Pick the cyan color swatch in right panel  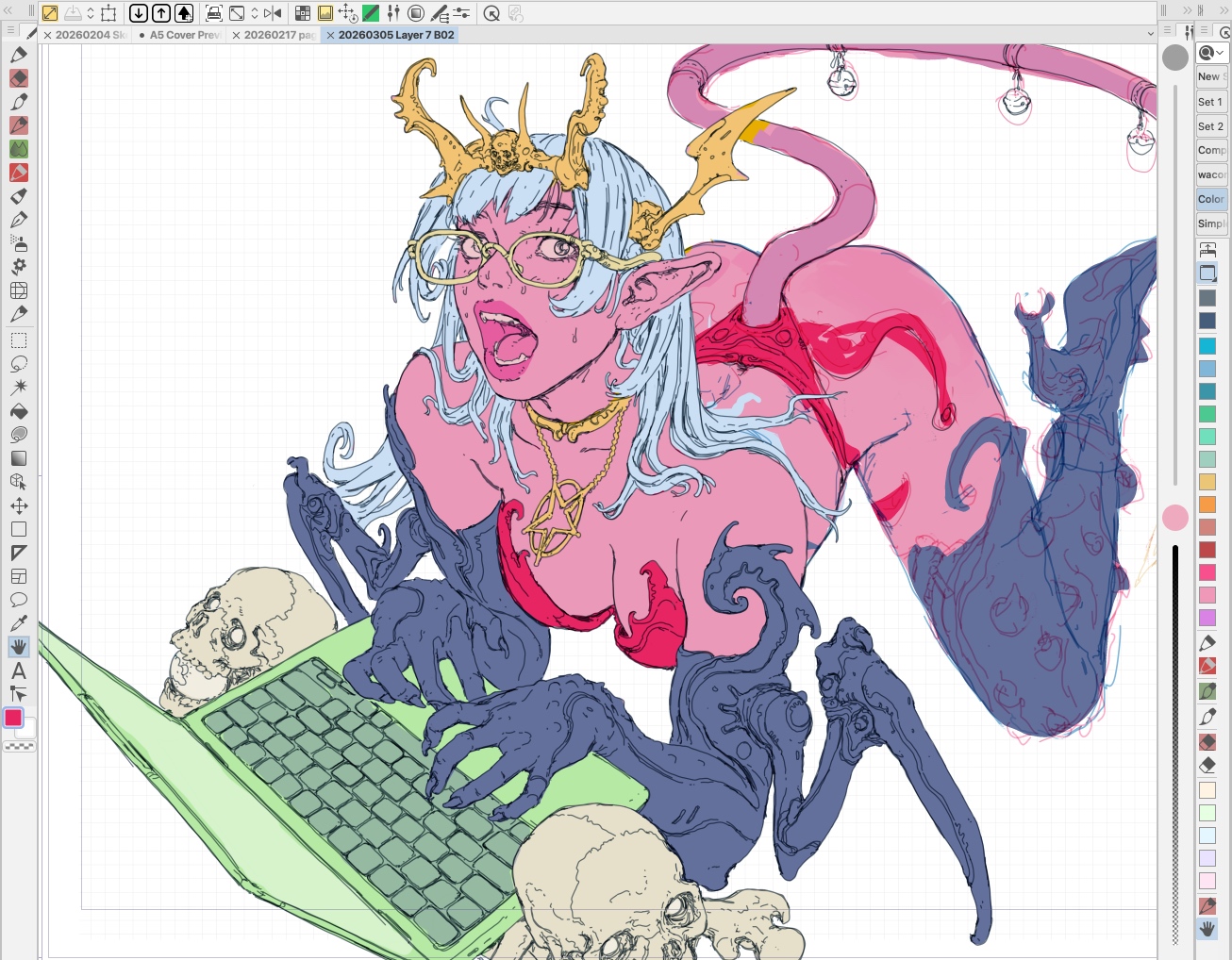click(x=1207, y=346)
